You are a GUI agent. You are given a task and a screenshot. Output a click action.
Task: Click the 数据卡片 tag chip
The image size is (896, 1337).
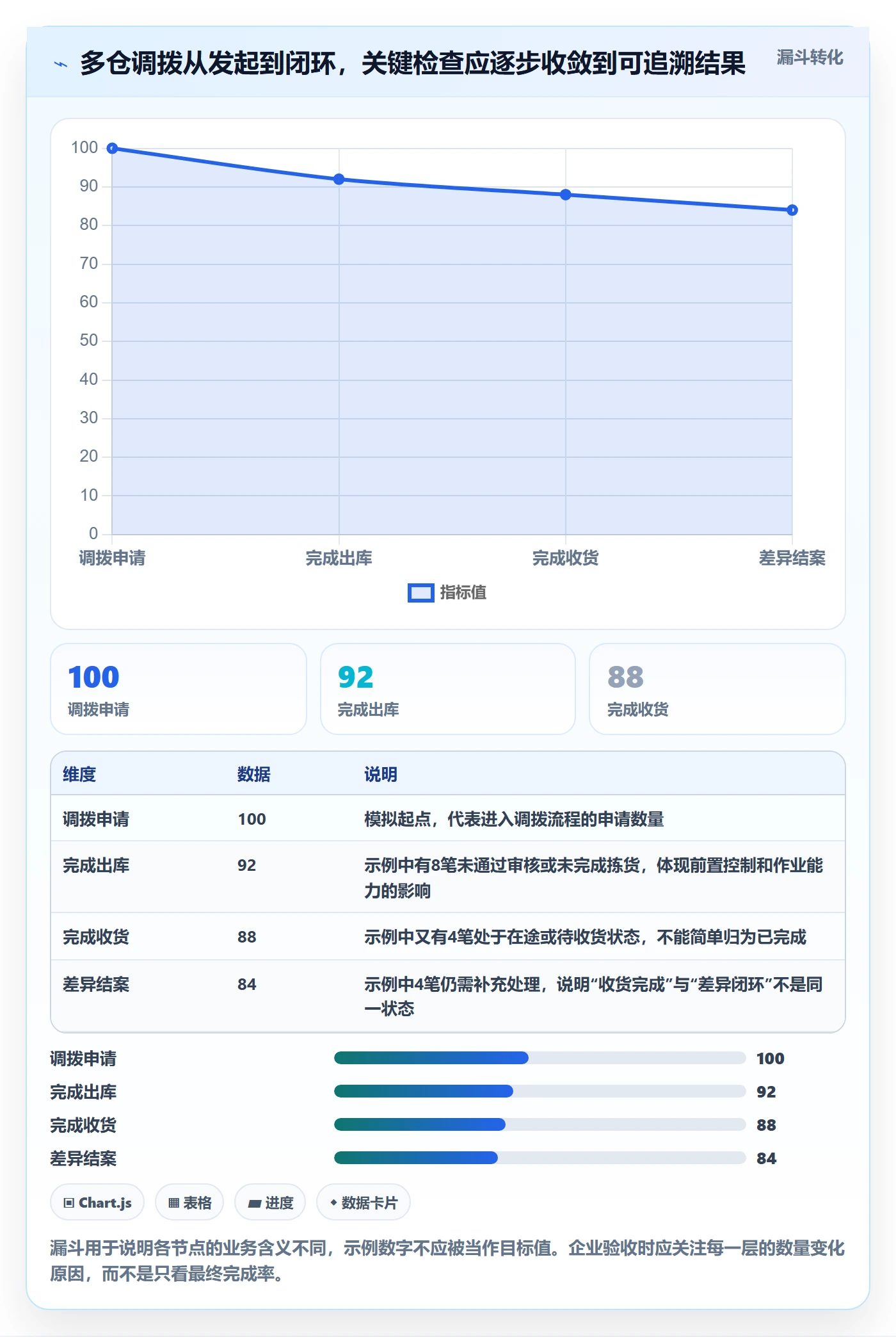pos(364,1203)
